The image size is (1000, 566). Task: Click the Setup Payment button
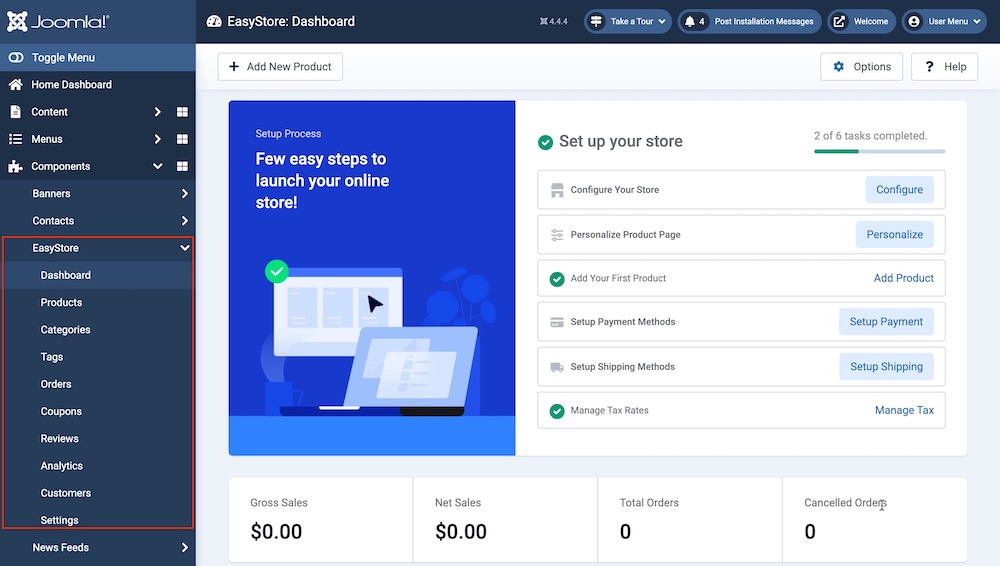(886, 322)
